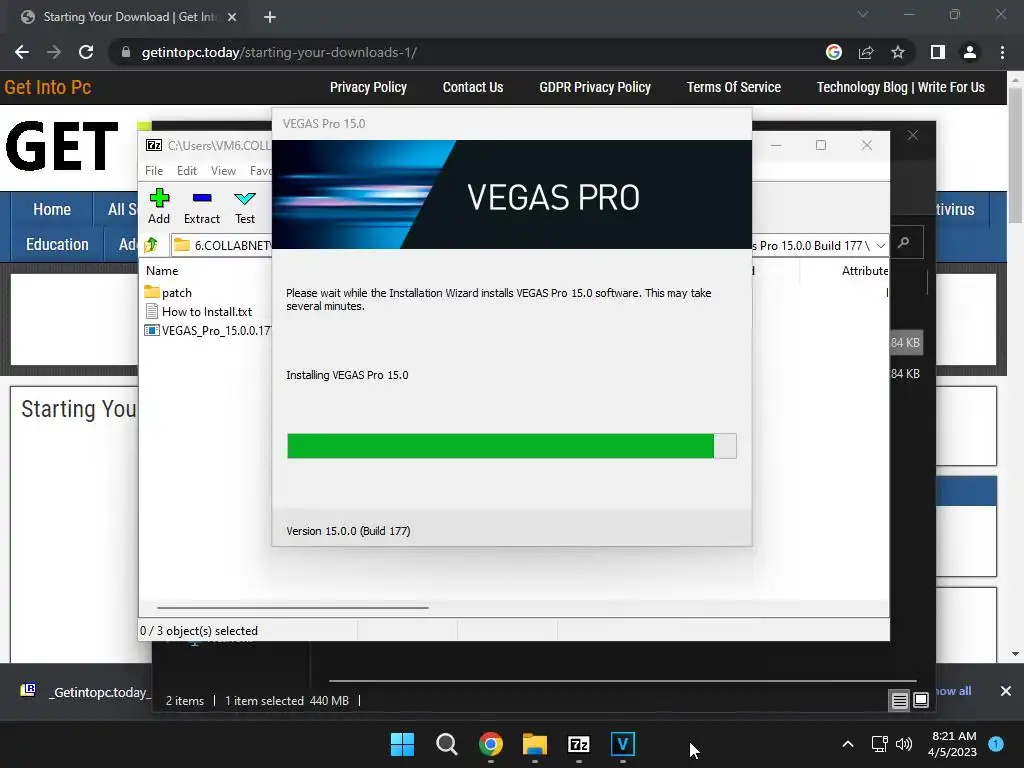The width and height of the screenshot is (1024, 768).
Task: Open a new Chrome tab
Action: coord(270,17)
